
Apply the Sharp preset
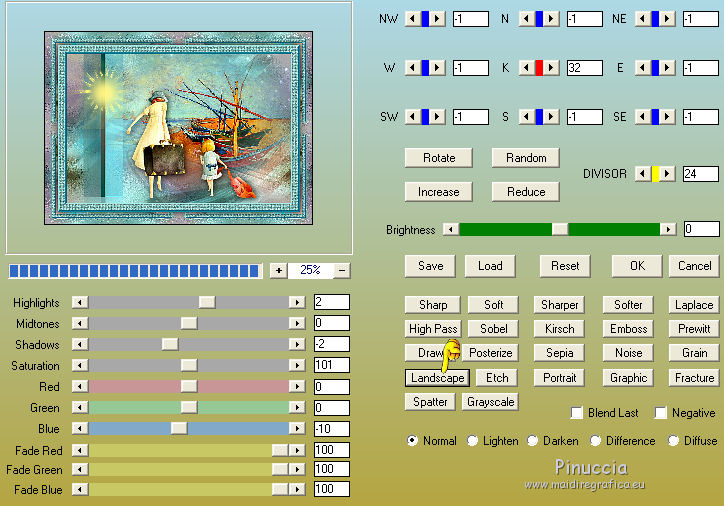(433, 305)
